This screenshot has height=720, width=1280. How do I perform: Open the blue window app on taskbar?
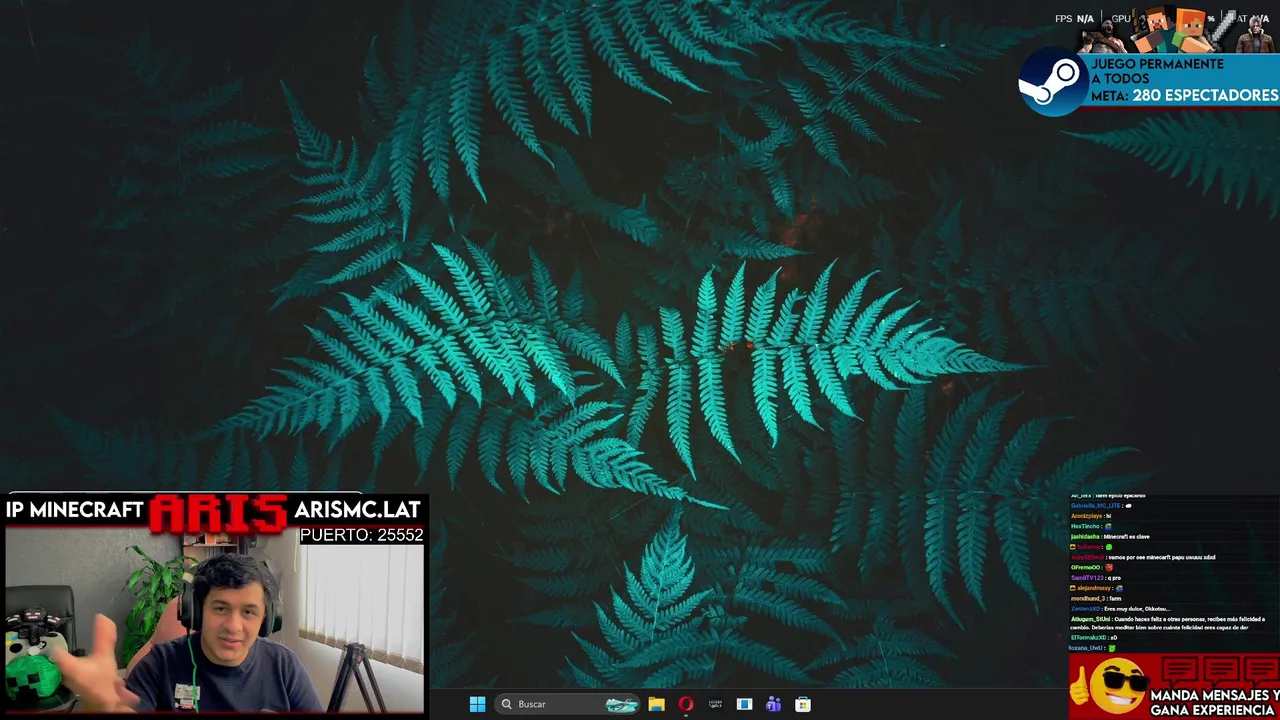(x=744, y=704)
